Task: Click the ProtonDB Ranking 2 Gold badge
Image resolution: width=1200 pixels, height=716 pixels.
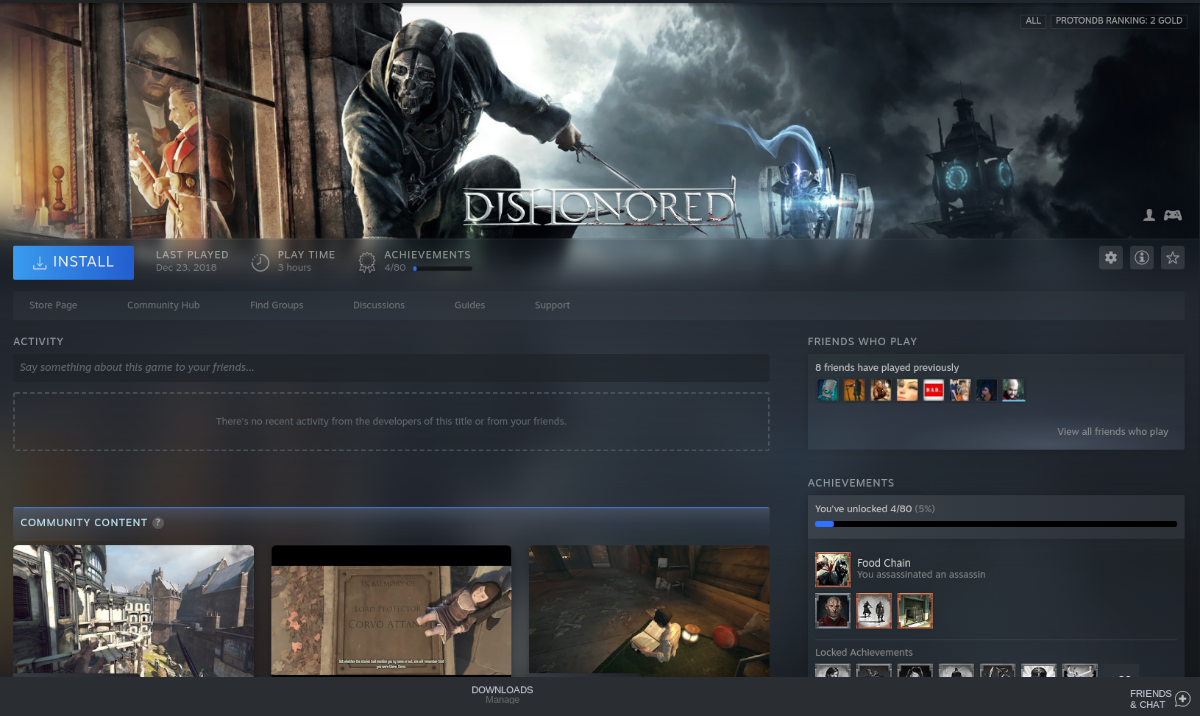Action: tap(1118, 20)
